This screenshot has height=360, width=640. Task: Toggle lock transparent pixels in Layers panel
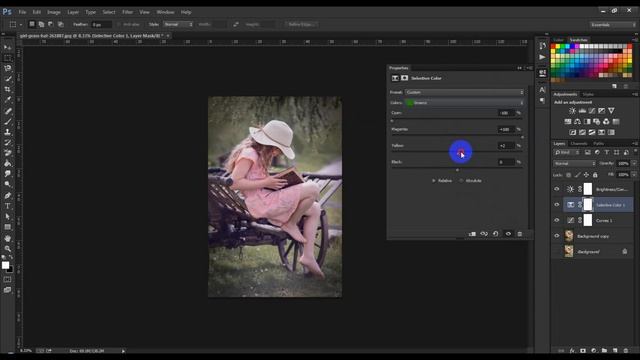click(568, 175)
